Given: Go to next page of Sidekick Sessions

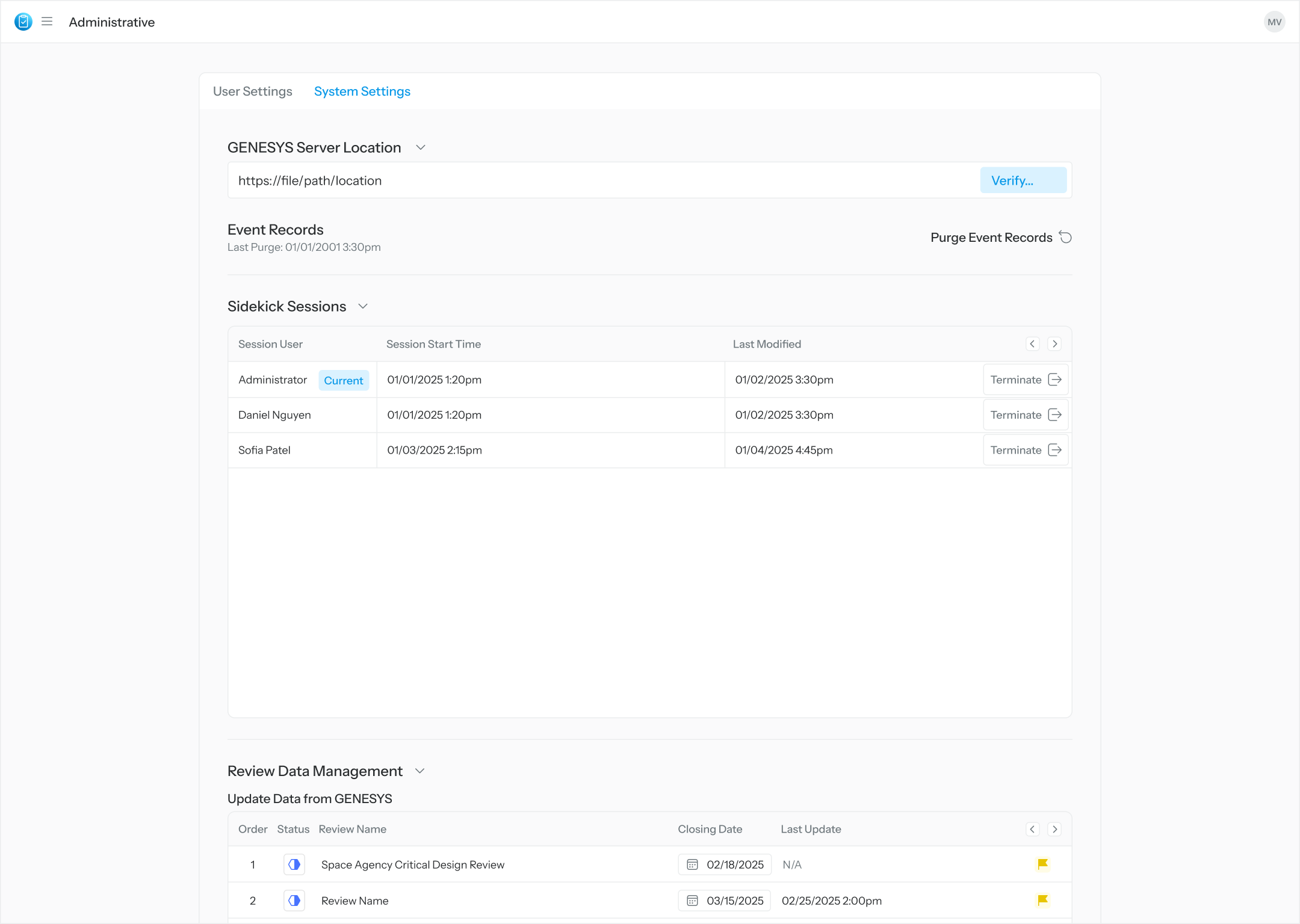Looking at the screenshot, I should pos(1054,344).
